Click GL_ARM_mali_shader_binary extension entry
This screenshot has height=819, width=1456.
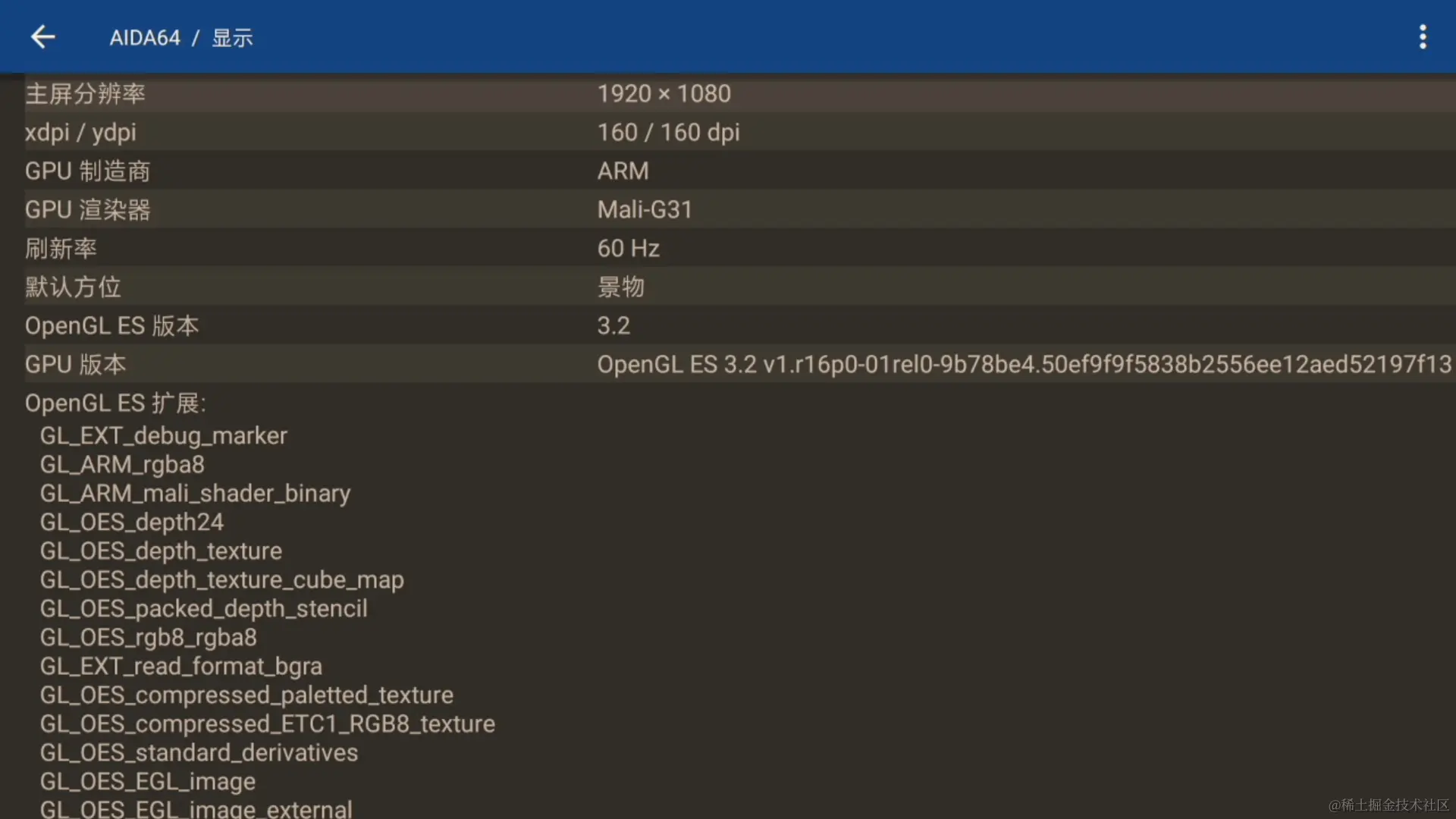pos(195,493)
